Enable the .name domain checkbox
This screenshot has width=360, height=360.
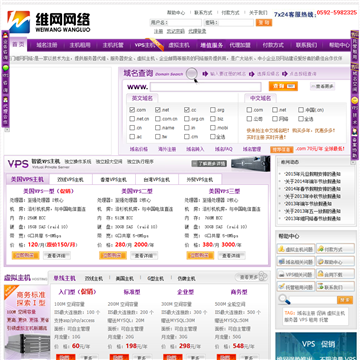158,128
